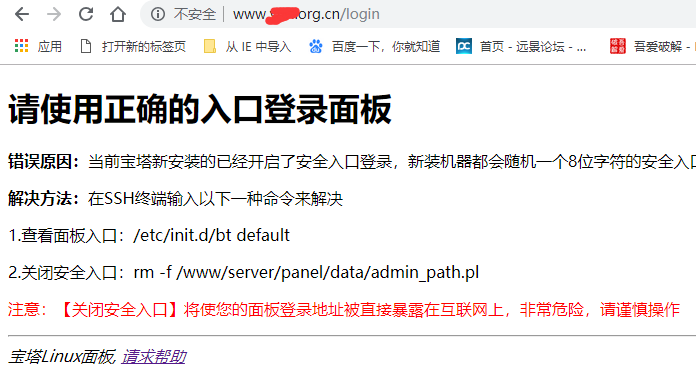
Task: Click the yellow folder bookmark icon
Action: (x=210, y=46)
